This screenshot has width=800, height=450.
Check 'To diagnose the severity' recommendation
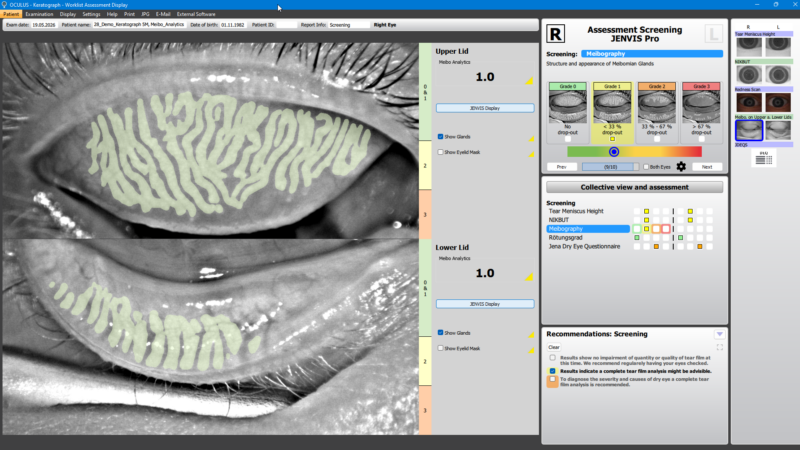click(553, 380)
